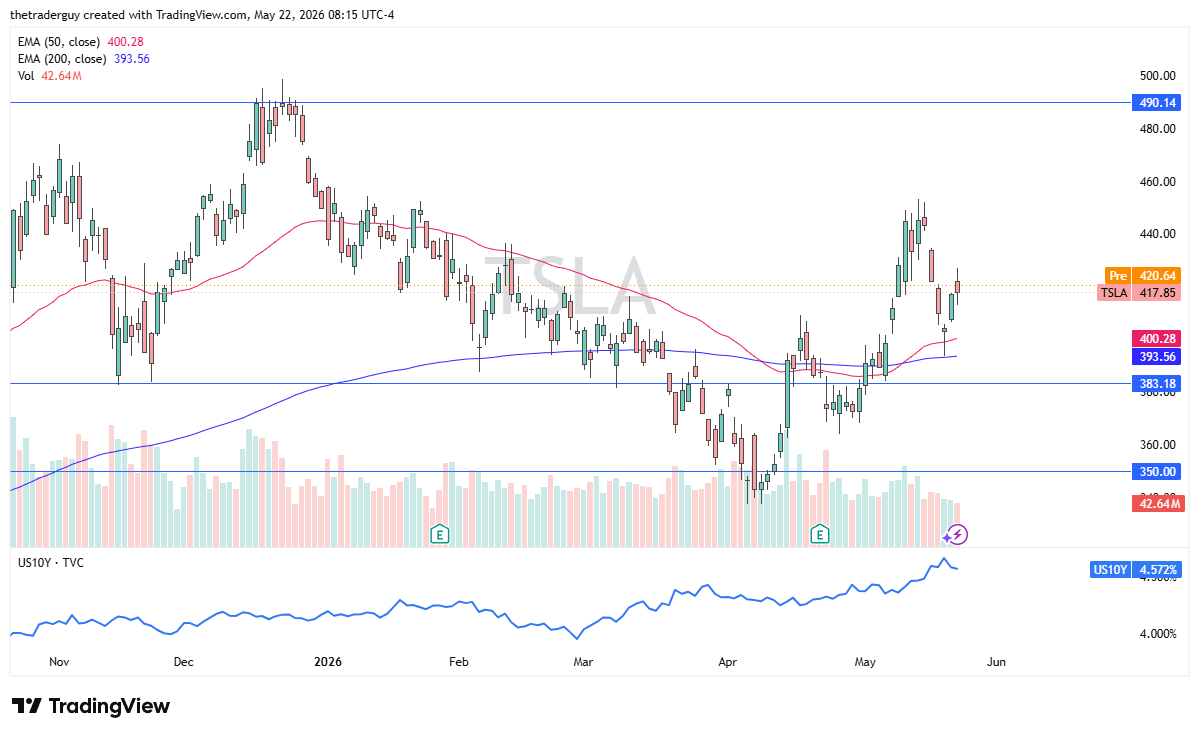Click the blue 393.56 EMA value label
The image size is (1199, 736).
pos(1156,357)
